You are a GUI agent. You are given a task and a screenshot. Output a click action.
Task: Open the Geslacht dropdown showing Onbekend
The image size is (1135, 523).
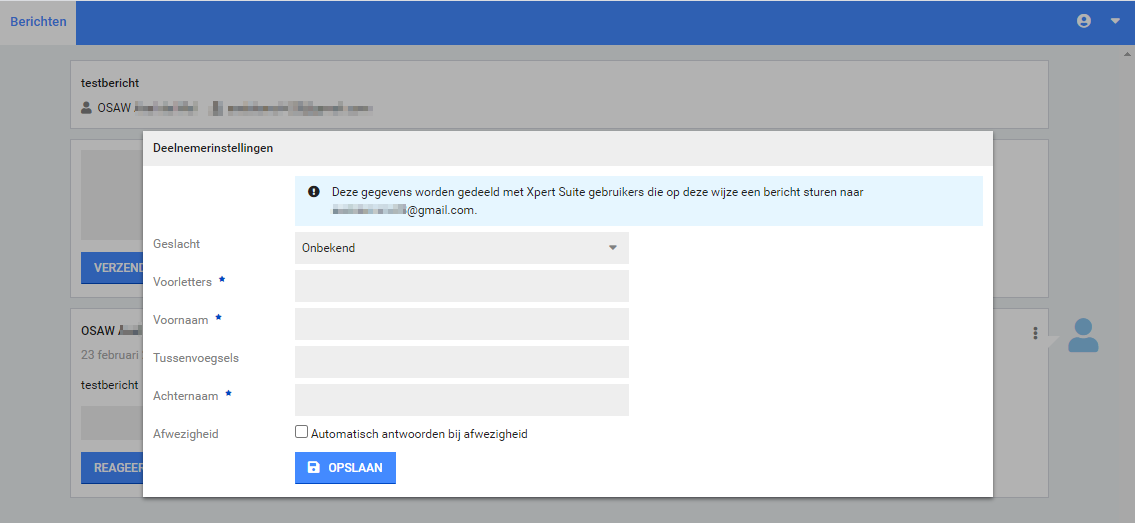(461, 248)
